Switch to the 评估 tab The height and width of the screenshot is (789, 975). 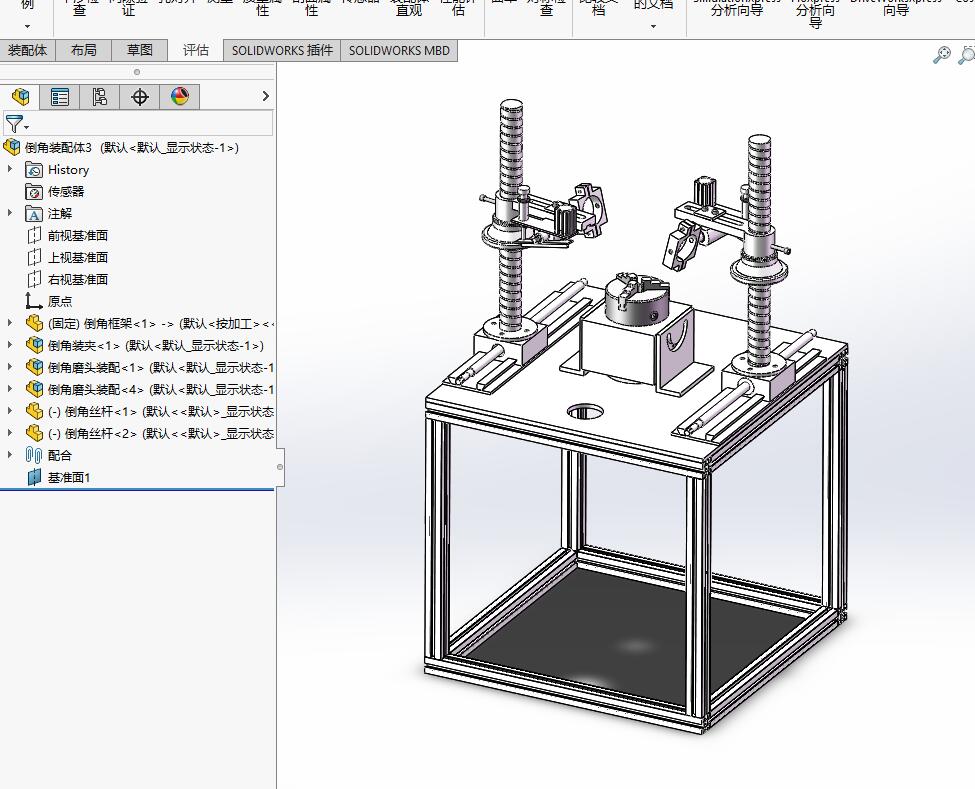pyautogui.click(x=195, y=50)
